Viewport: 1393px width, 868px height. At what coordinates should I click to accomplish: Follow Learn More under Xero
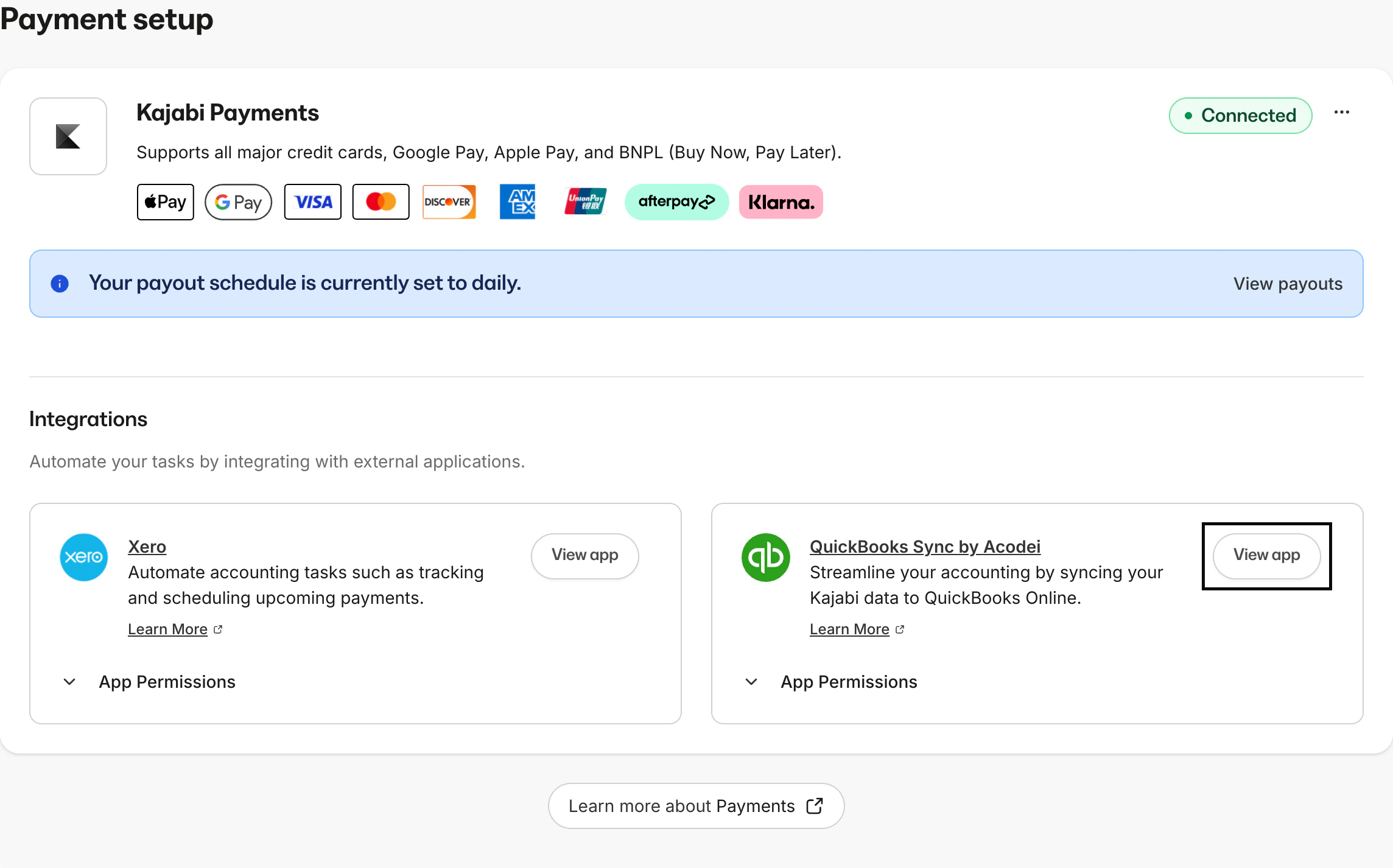[x=168, y=629]
